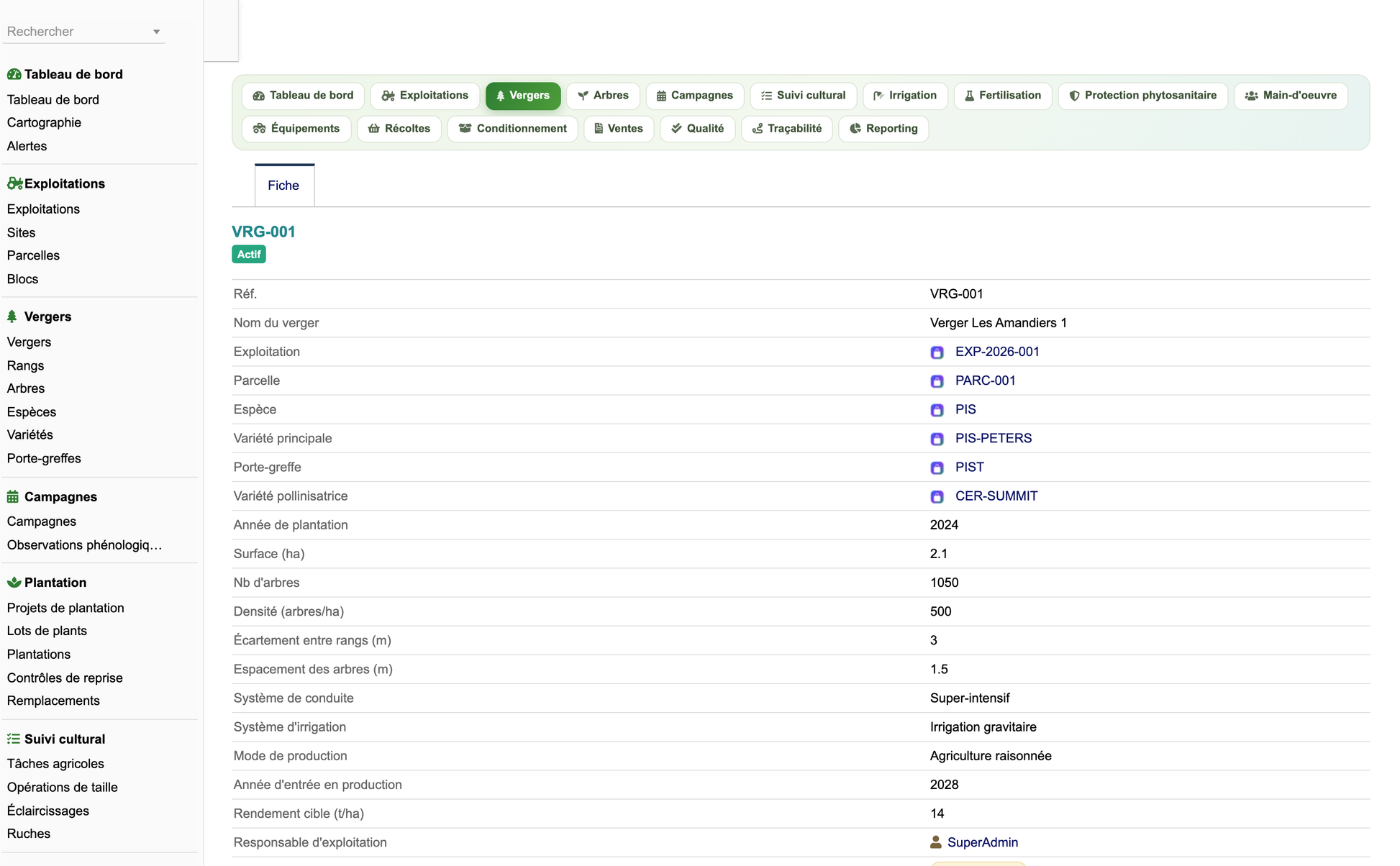Click the object icon next to PIS species
The width and height of the screenshot is (1400, 866).
pyautogui.click(x=937, y=410)
